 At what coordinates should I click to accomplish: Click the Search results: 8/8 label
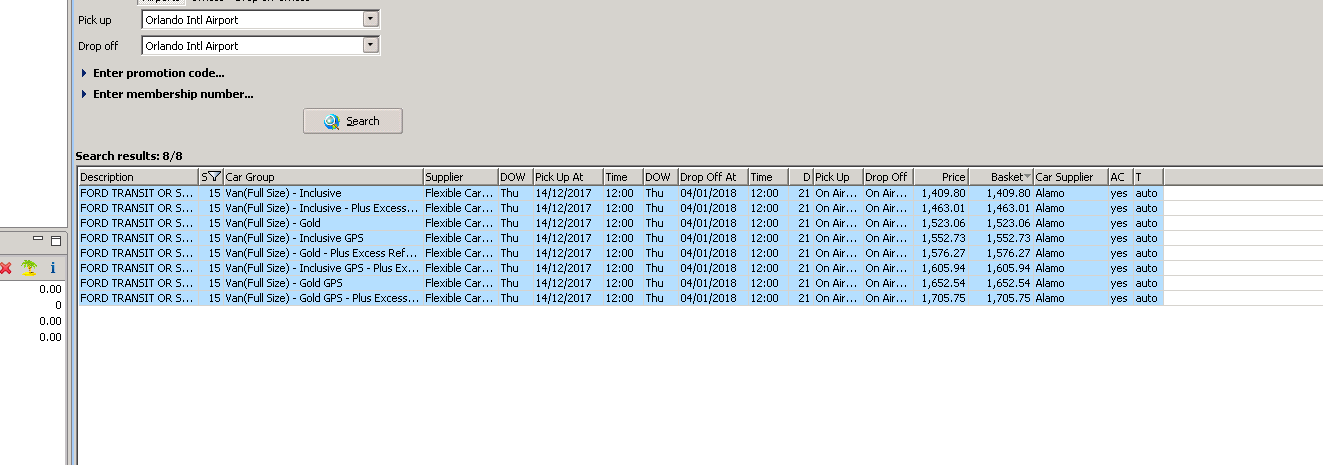pos(129,156)
